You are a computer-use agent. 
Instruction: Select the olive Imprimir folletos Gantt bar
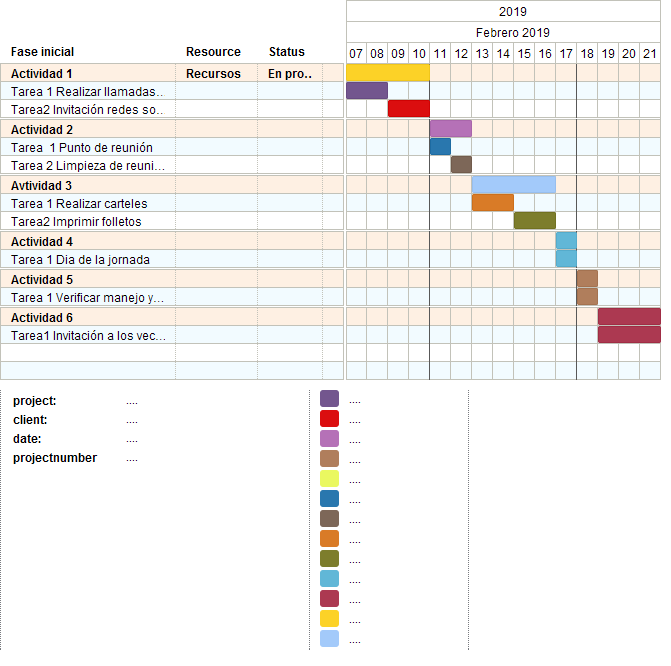pyautogui.click(x=534, y=221)
